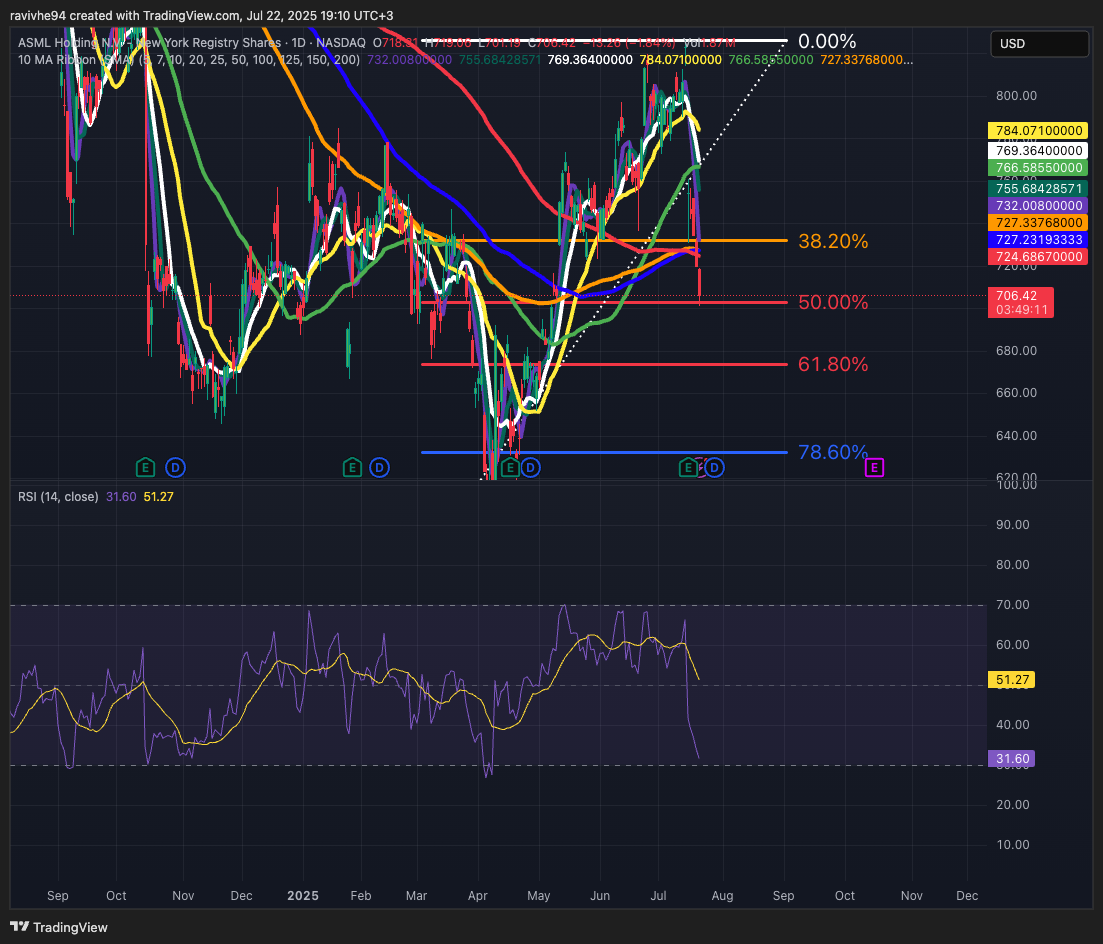Viewport: 1103px width, 944px height.
Task: Select the 10 MA Ribbon indicator legend
Action: (189, 60)
